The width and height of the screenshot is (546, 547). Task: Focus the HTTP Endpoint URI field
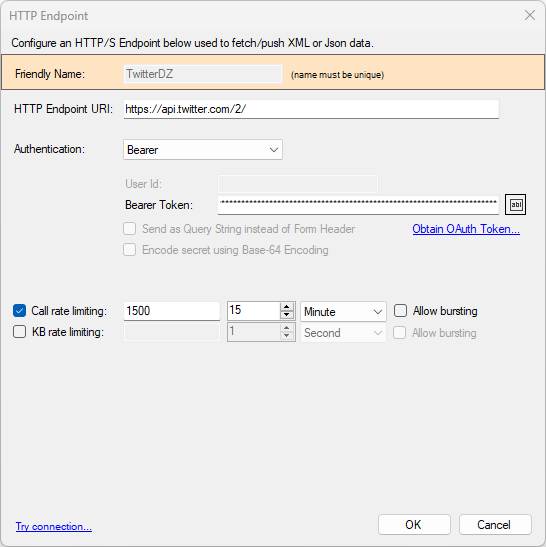(x=311, y=109)
